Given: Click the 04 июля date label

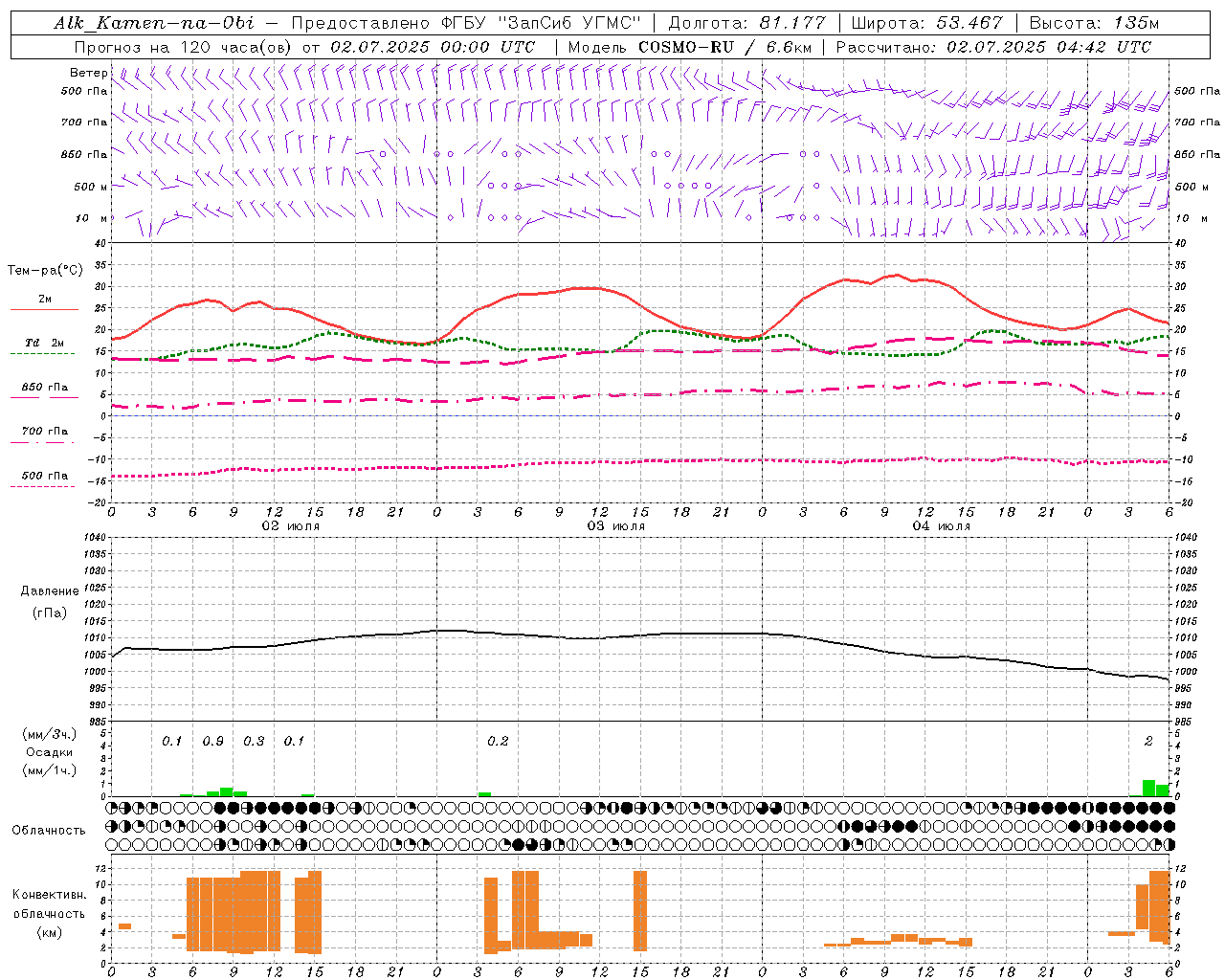Looking at the screenshot, I should point(942,526).
